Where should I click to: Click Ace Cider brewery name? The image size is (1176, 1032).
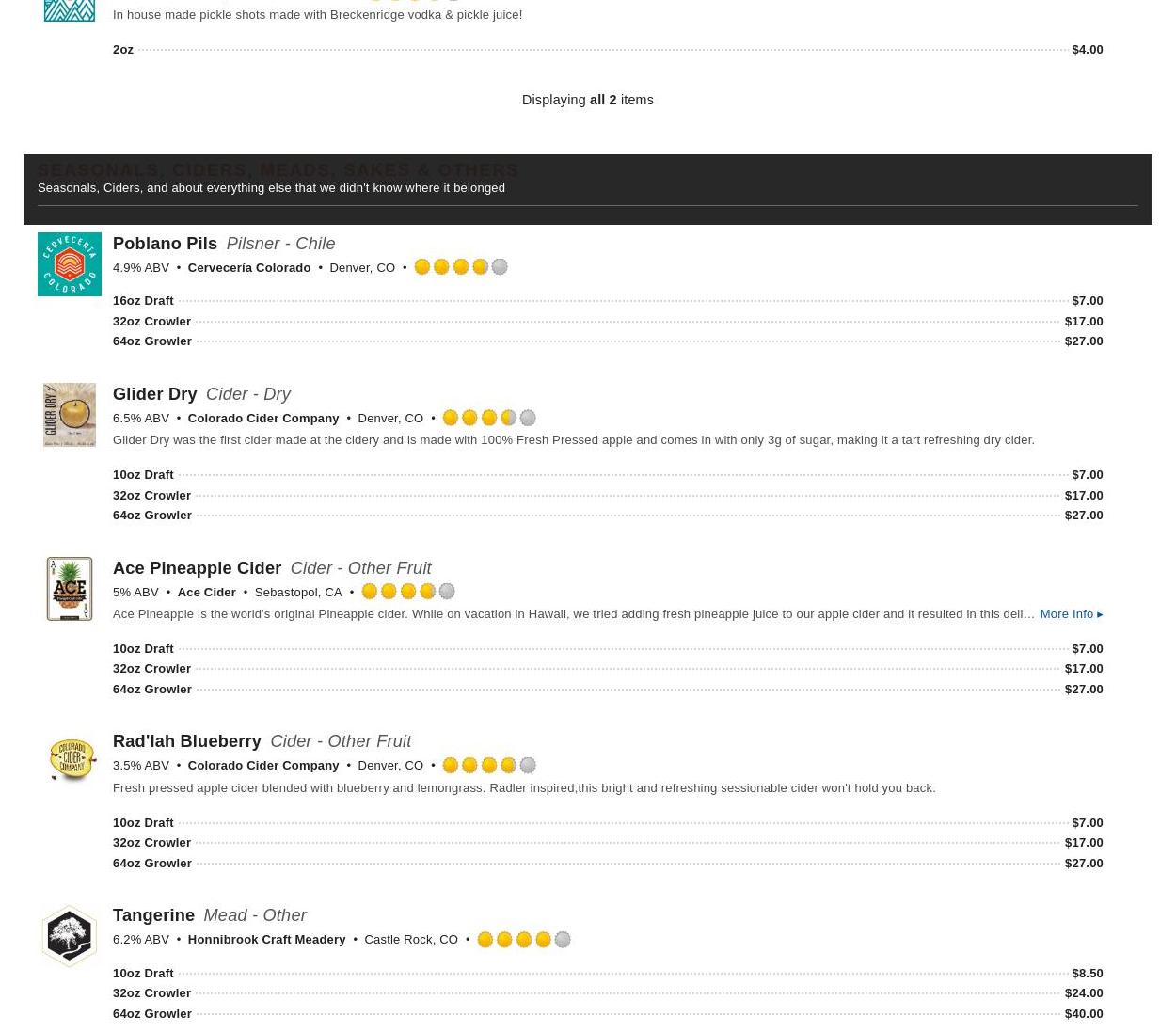pos(206,592)
